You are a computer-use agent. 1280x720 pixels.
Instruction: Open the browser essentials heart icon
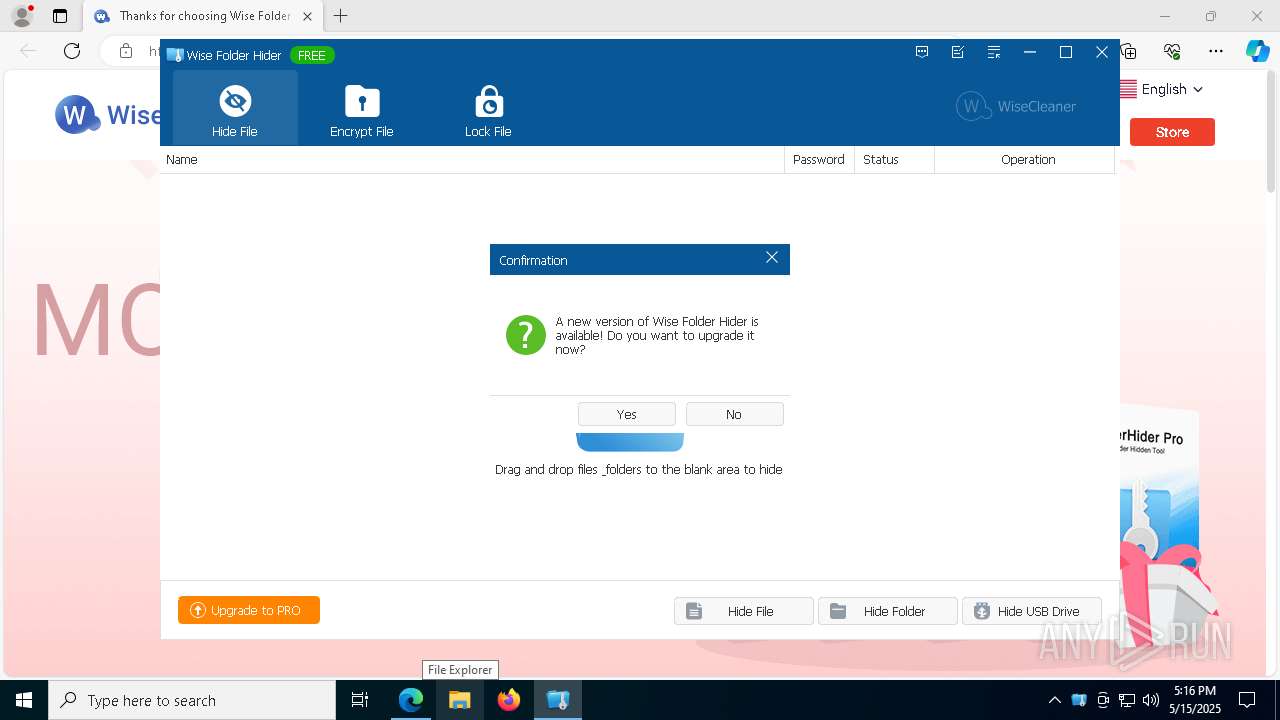point(1172,51)
